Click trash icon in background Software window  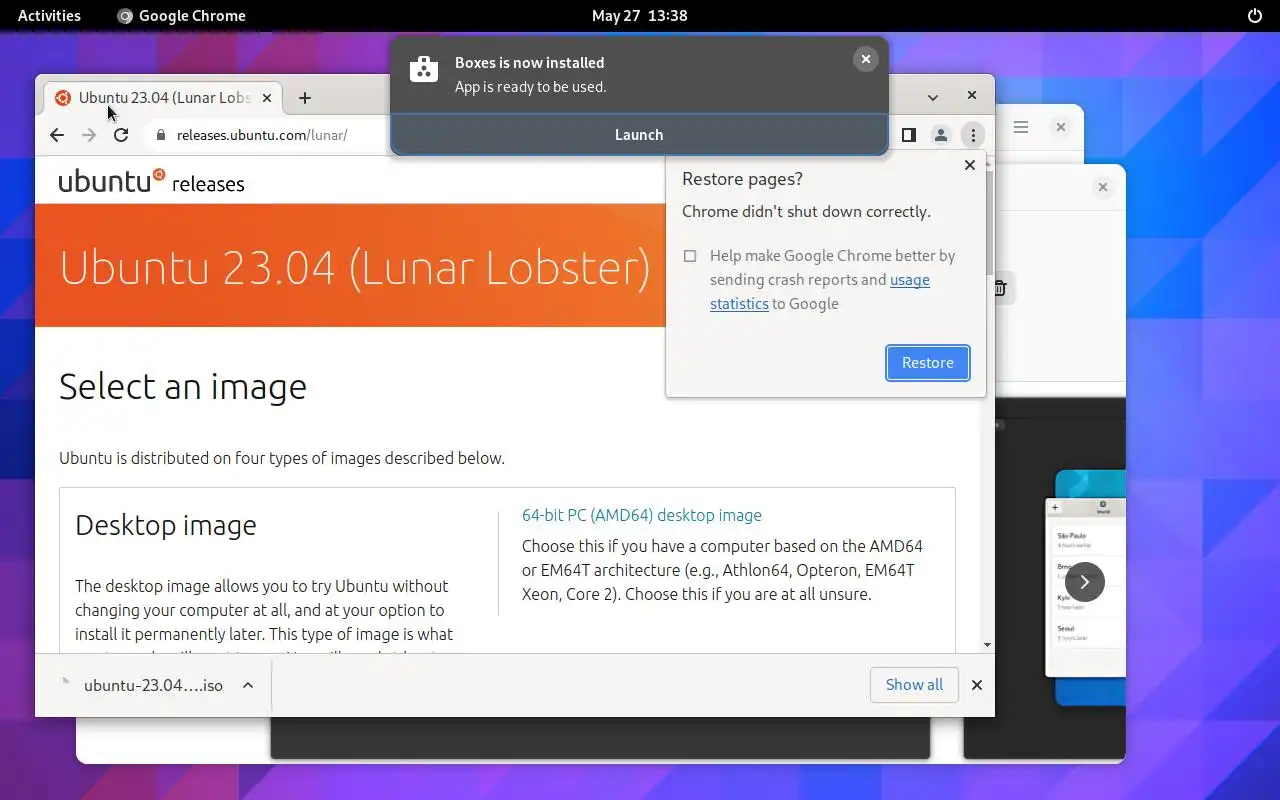point(1000,288)
